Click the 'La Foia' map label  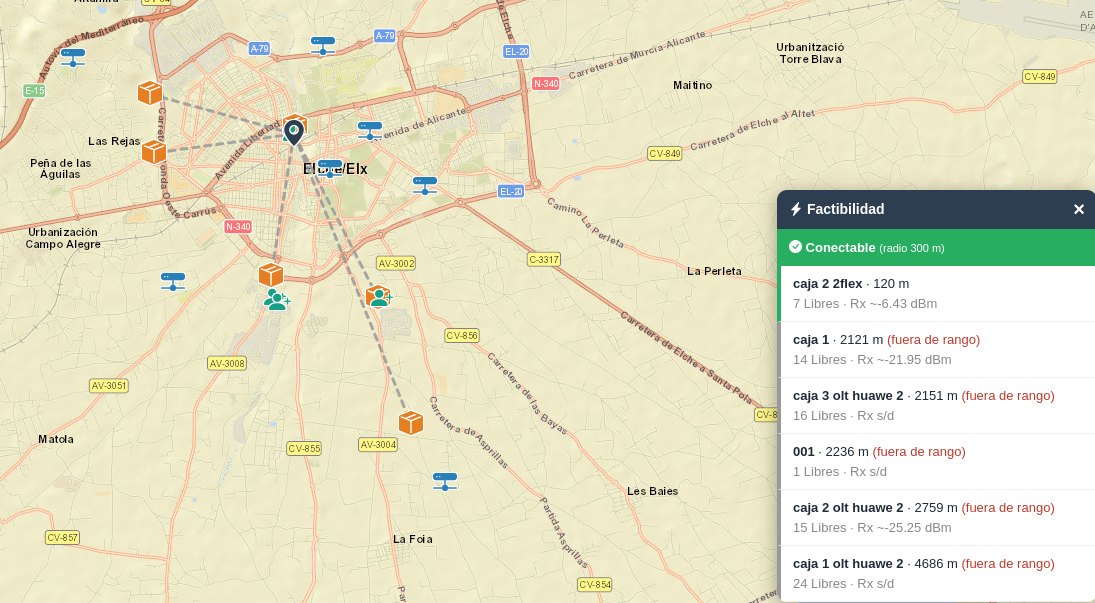[x=412, y=539]
